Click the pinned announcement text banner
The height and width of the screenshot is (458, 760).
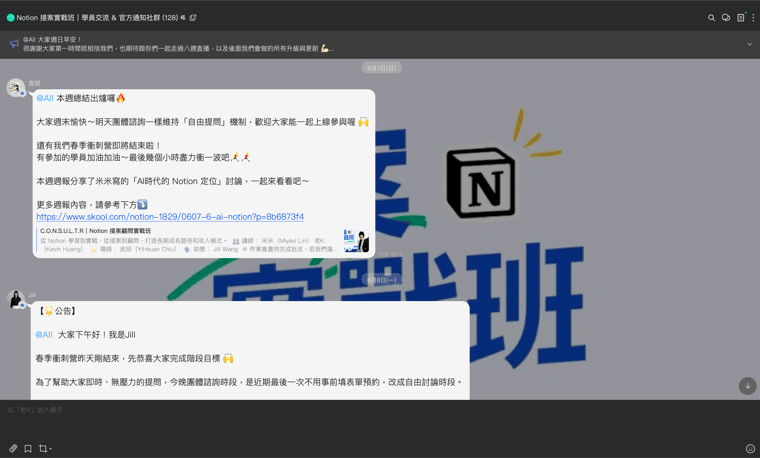coord(177,44)
